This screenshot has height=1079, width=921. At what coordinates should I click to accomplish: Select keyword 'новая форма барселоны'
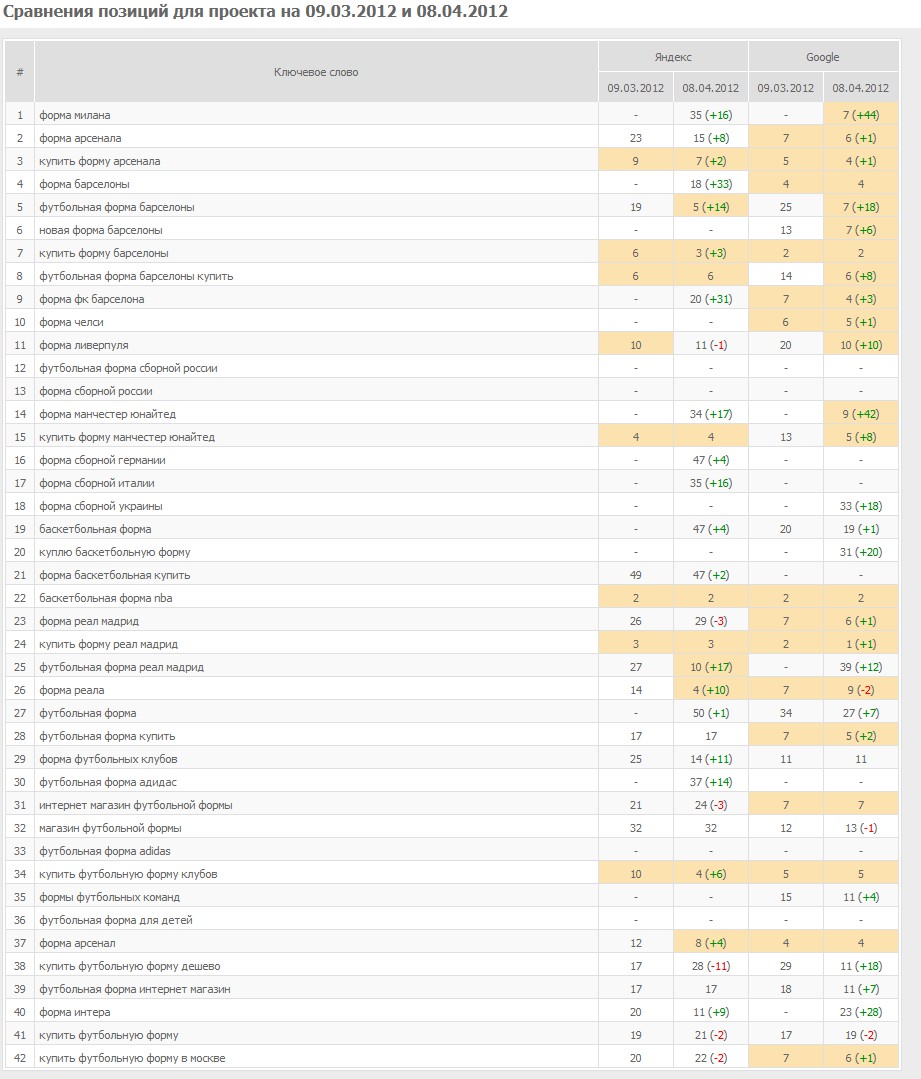[100, 231]
